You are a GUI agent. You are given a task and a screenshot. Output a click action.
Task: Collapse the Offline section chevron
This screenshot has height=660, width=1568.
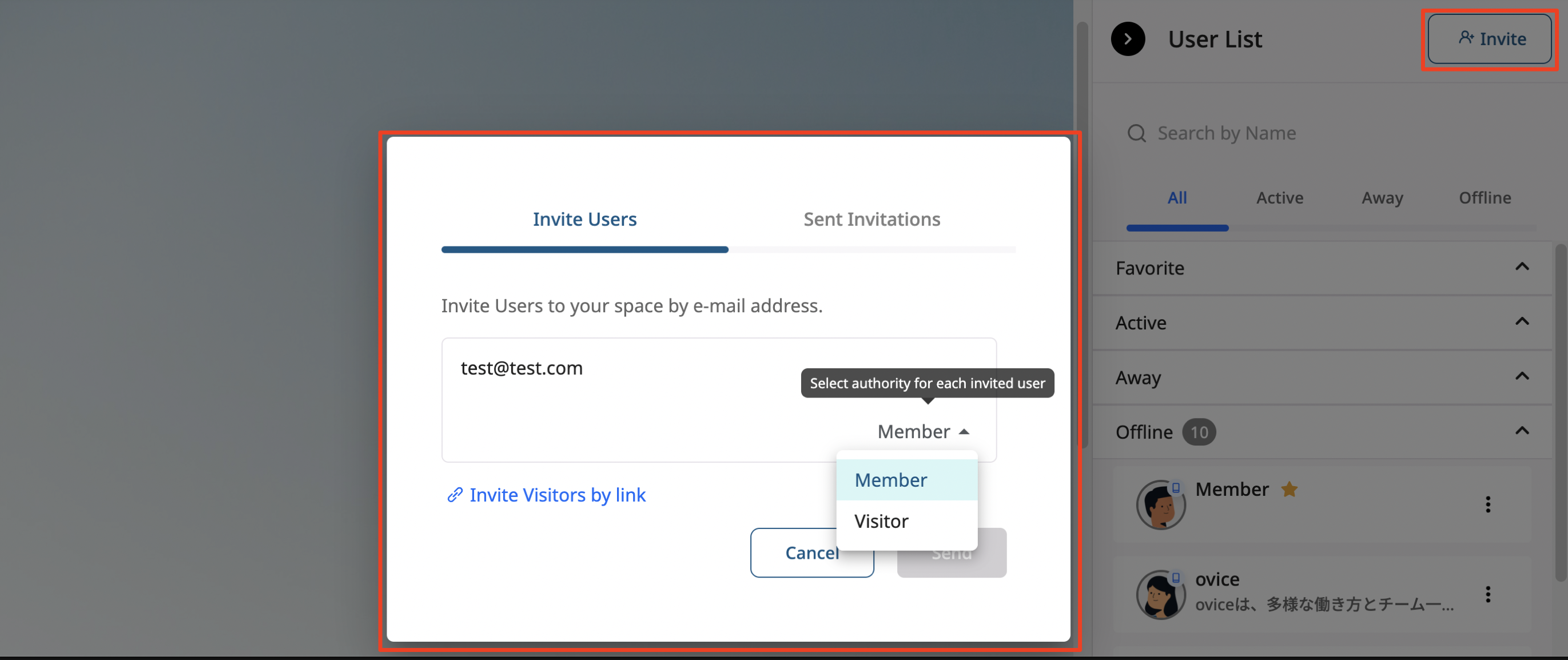(1521, 431)
